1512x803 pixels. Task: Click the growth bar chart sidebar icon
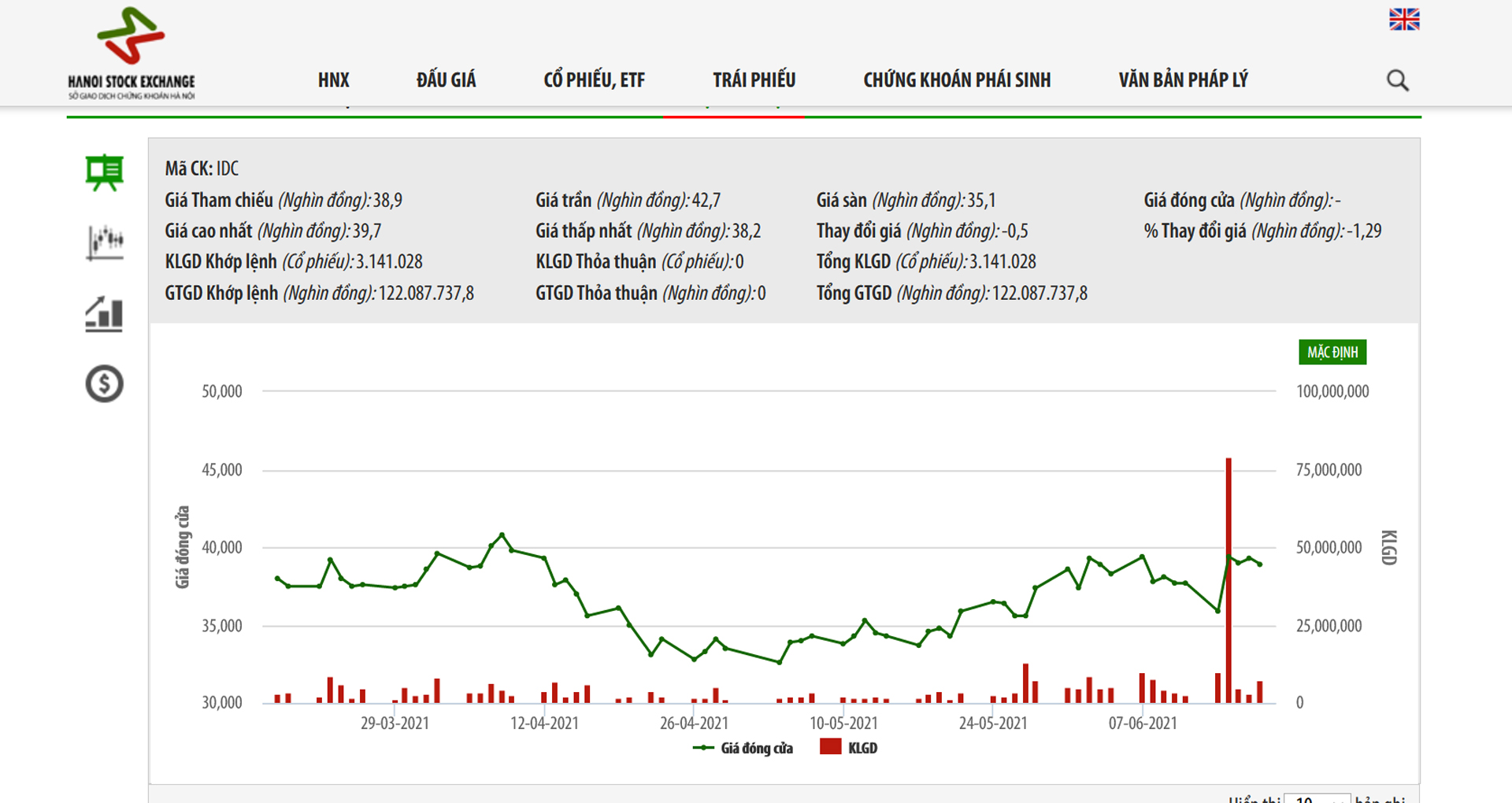coord(104,314)
